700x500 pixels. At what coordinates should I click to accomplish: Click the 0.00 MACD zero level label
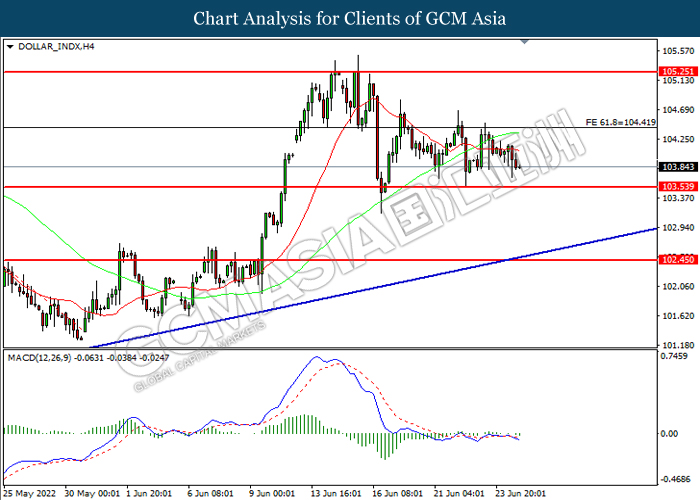pos(669,433)
